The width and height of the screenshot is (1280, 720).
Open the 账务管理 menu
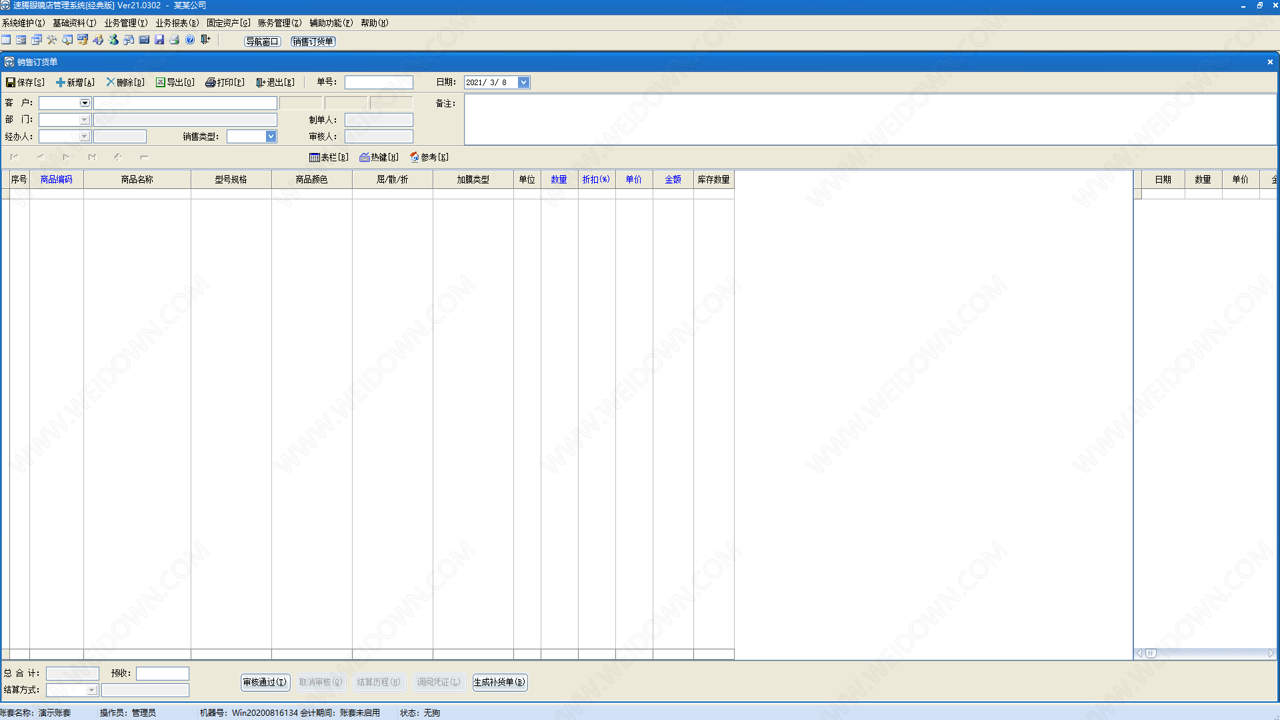(280, 22)
